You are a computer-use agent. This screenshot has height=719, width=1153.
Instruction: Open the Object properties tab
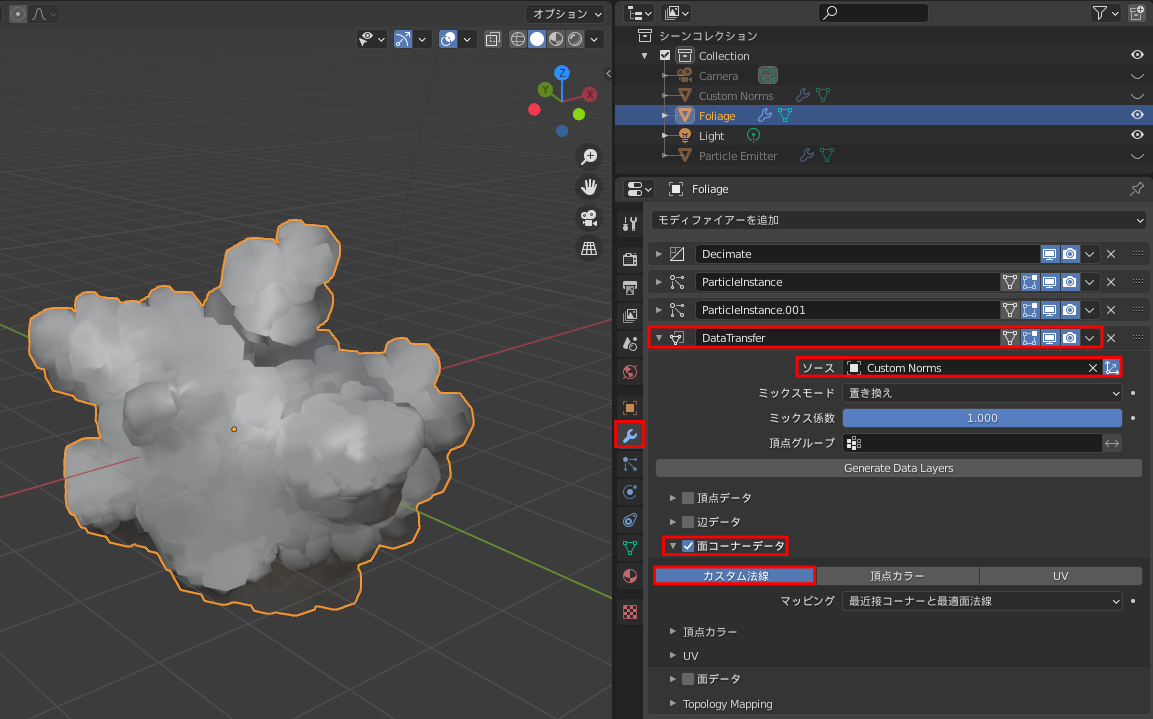(x=630, y=408)
